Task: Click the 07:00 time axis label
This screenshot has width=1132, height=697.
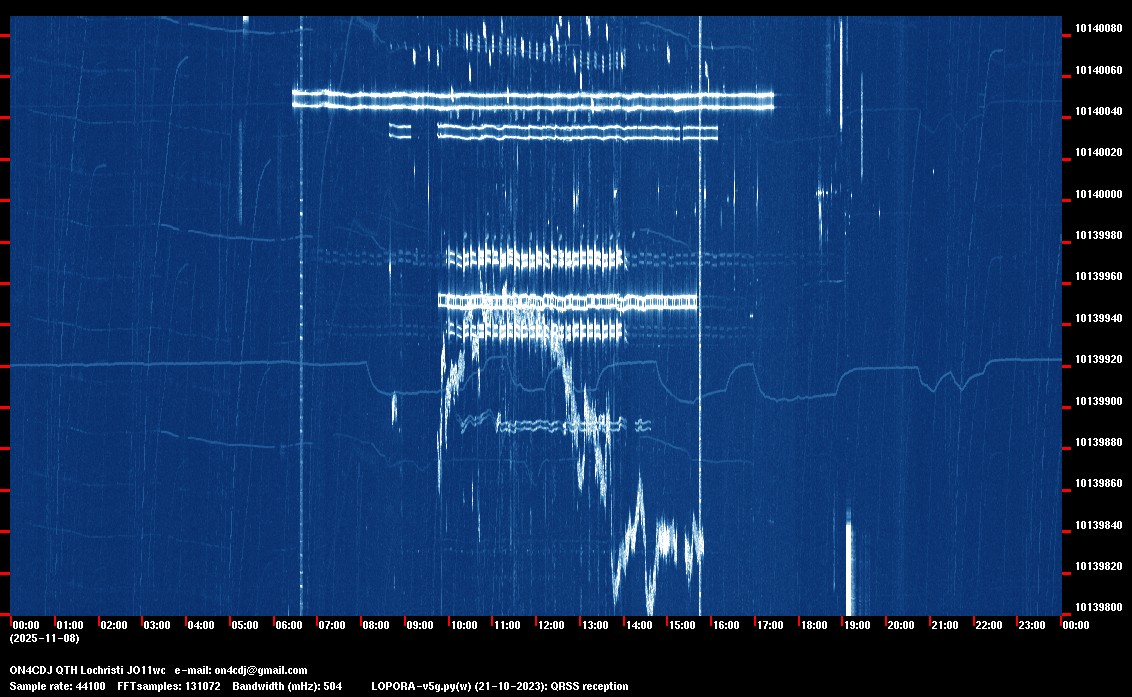Action: point(332,625)
